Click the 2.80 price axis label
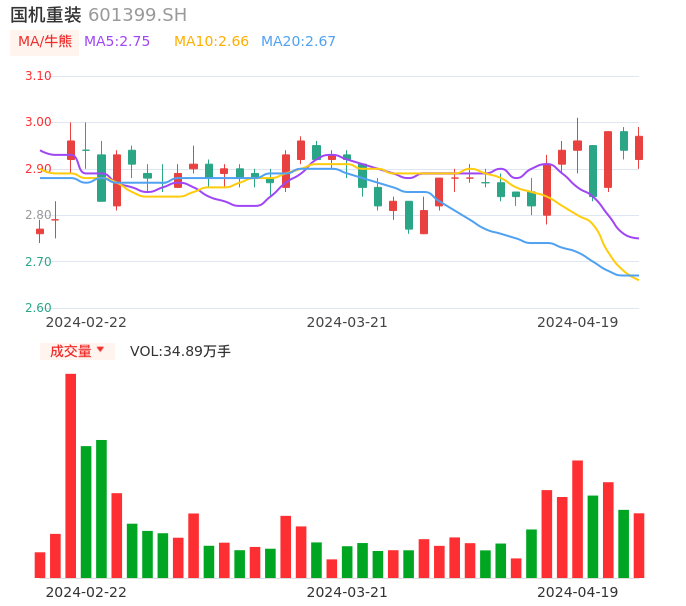This screenshot has height=606, width=686. (x=38, y=215)
